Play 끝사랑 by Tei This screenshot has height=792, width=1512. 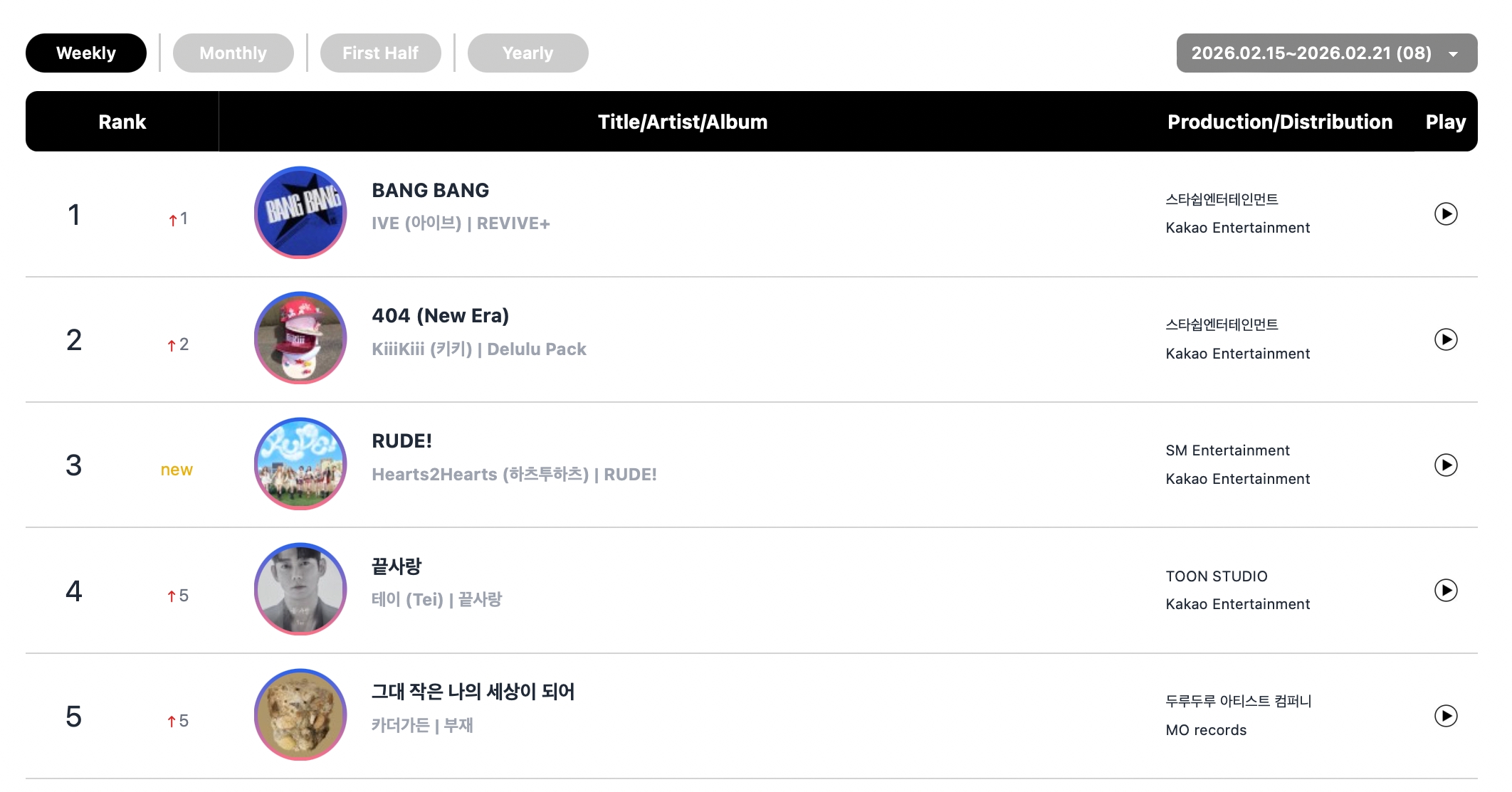tap(1445, 590)
